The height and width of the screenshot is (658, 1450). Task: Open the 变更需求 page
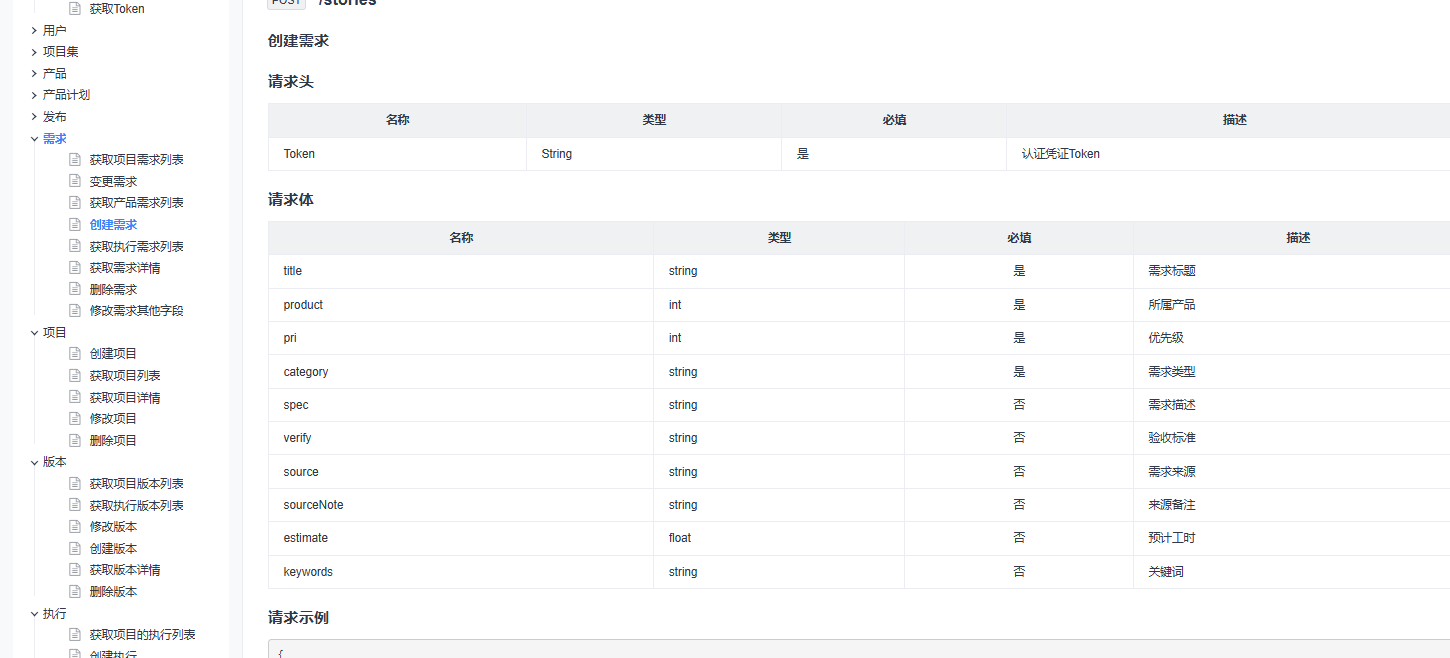click(x=113, y=182)
